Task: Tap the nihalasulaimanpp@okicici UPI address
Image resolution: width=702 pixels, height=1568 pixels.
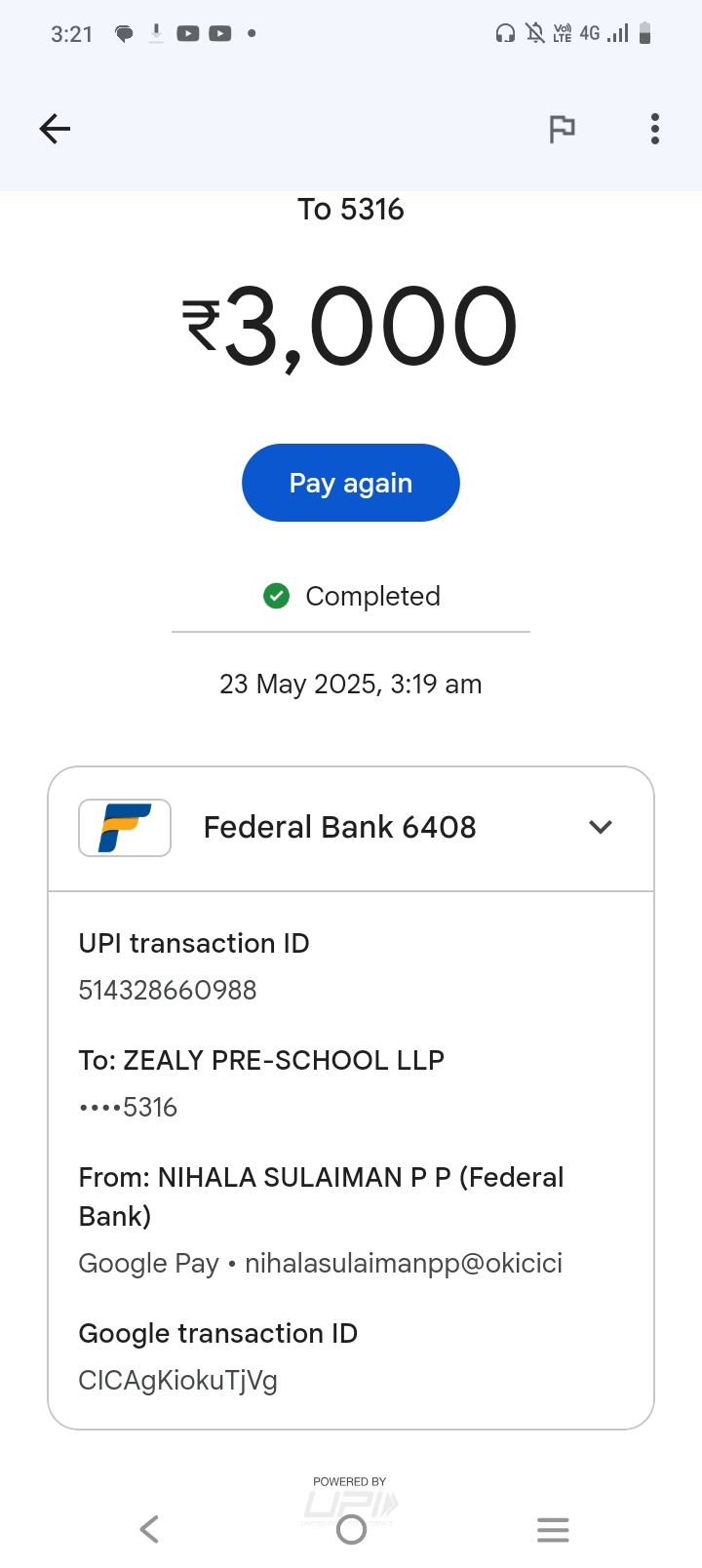Action: (404, 1264)
